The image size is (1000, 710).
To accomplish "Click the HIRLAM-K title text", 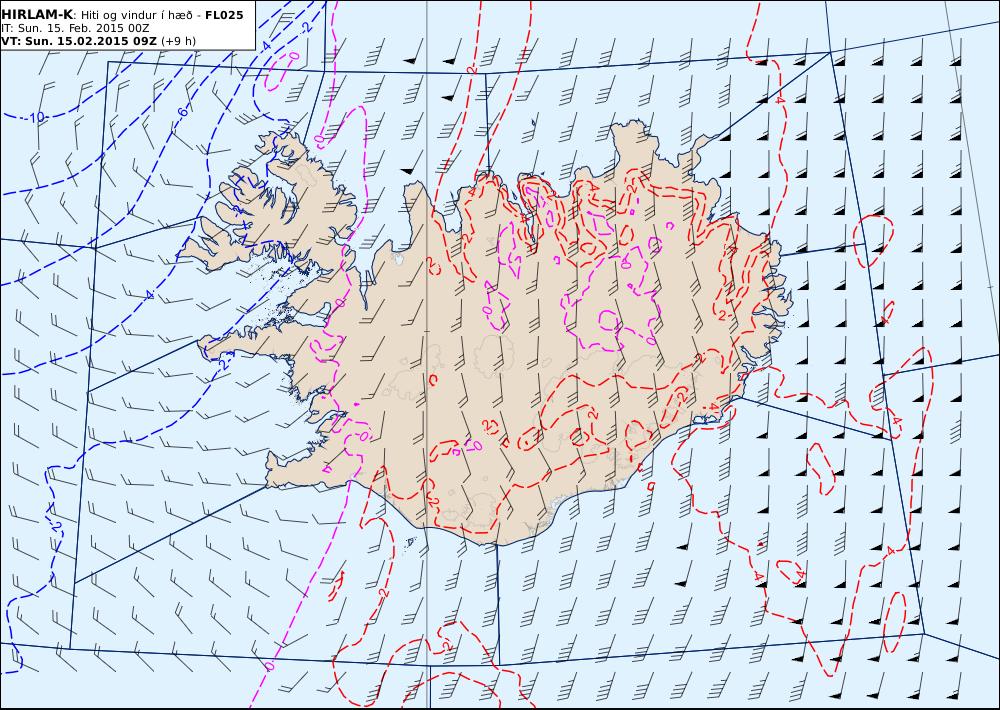I will click(38, 15).
